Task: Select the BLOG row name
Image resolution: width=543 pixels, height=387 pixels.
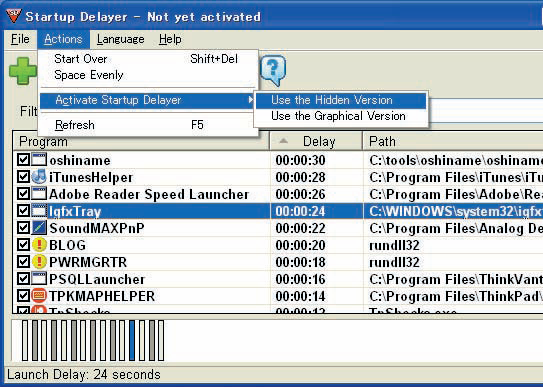Action: 68,245
